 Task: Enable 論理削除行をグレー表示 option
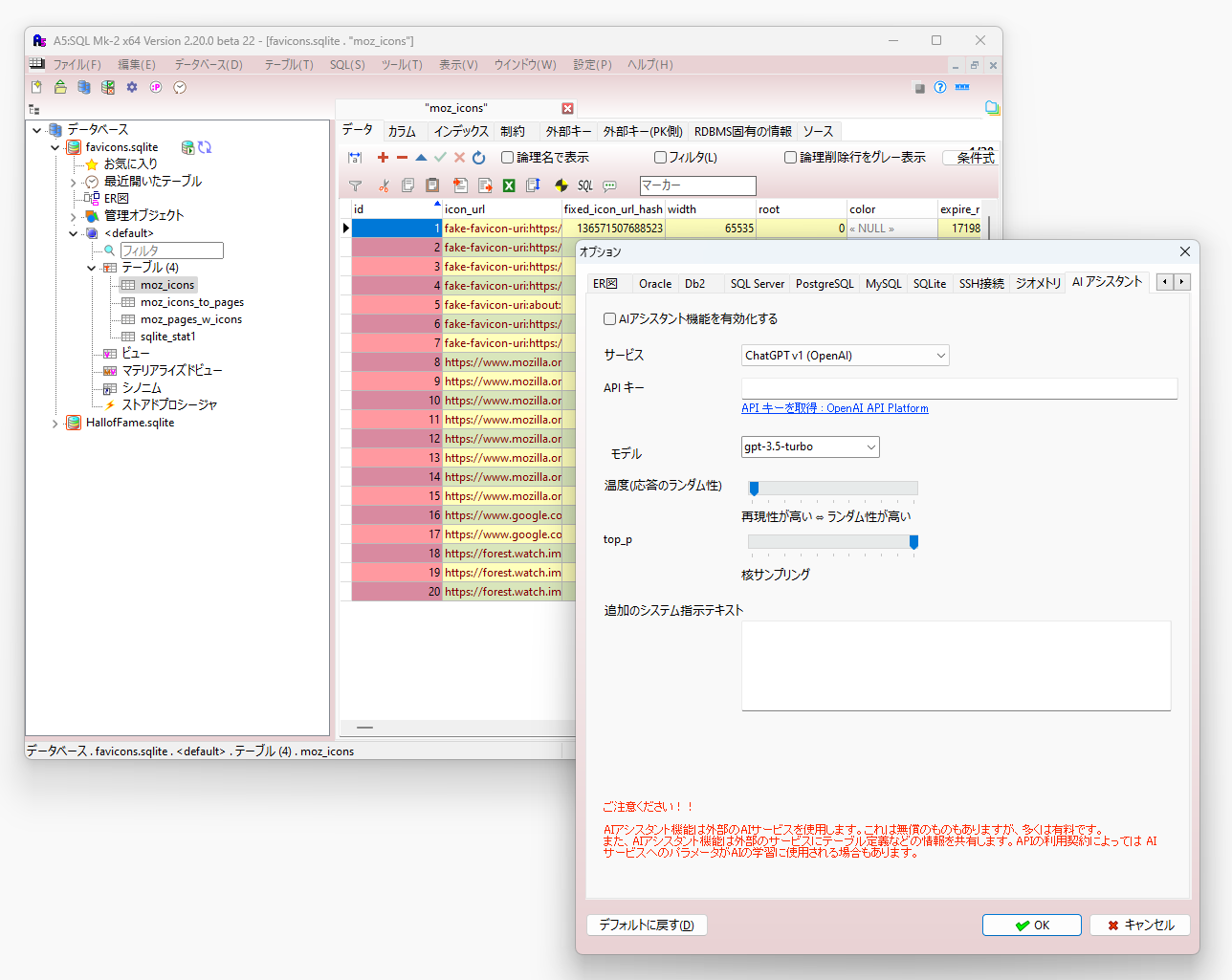[790, 157]
